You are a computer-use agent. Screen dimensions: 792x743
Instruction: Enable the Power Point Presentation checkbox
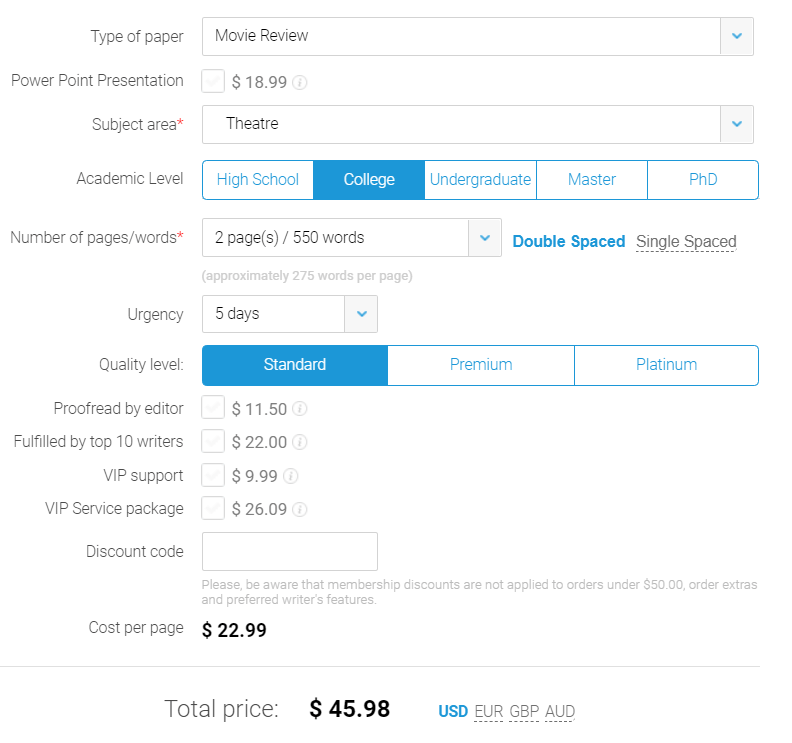[x=213, y=81]
